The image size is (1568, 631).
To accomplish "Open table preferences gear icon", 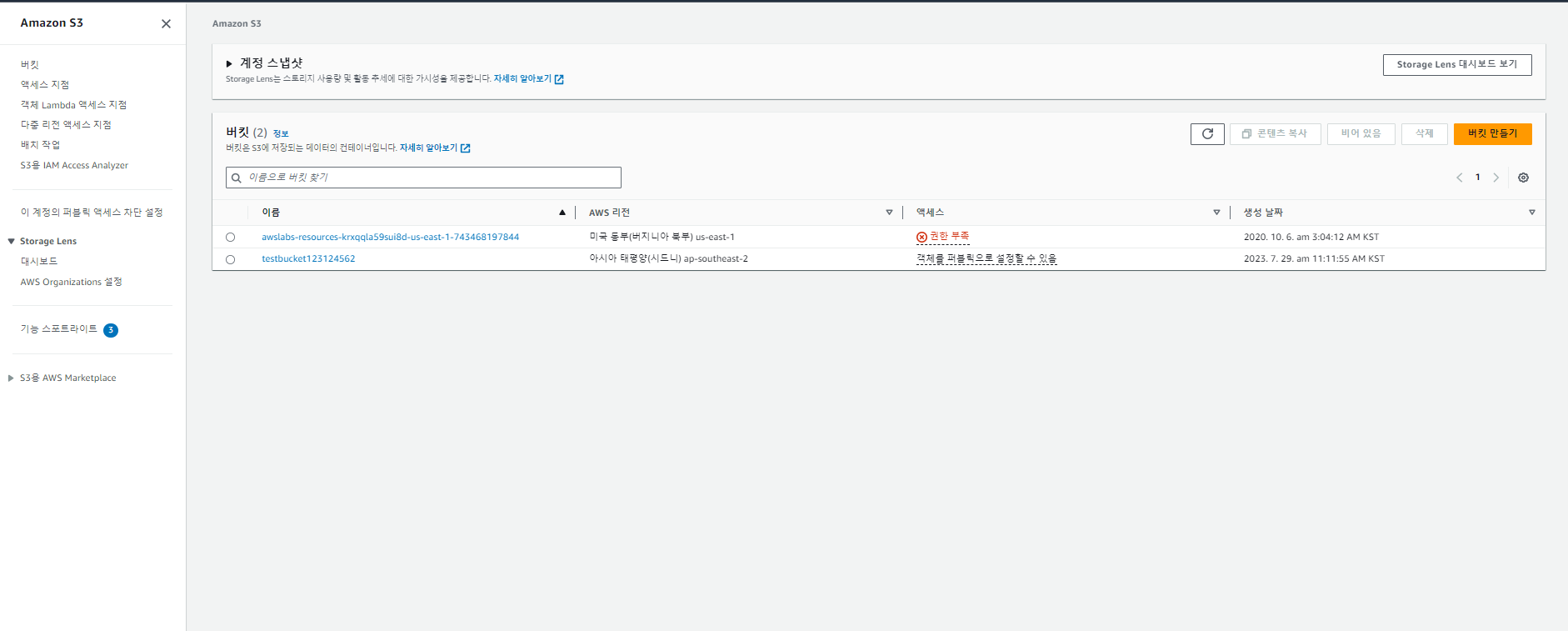I will 1523,178.
